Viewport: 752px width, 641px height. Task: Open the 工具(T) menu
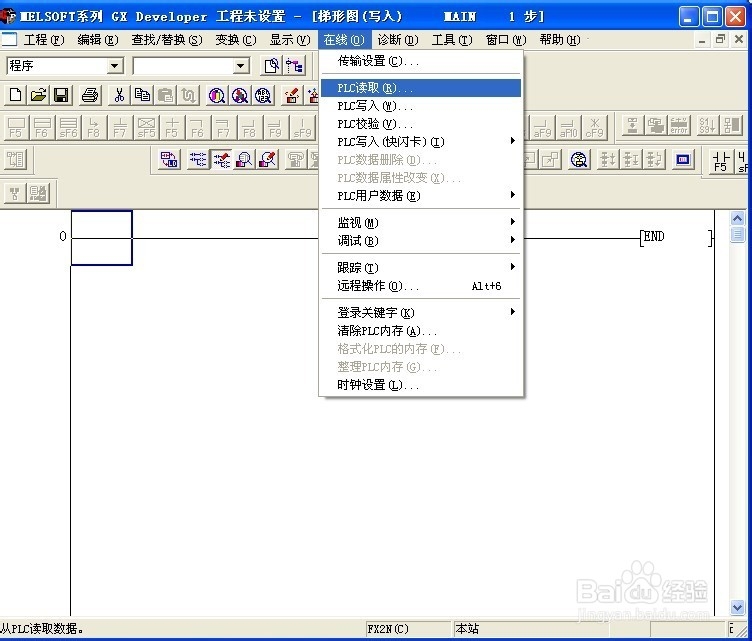(452, 39)
